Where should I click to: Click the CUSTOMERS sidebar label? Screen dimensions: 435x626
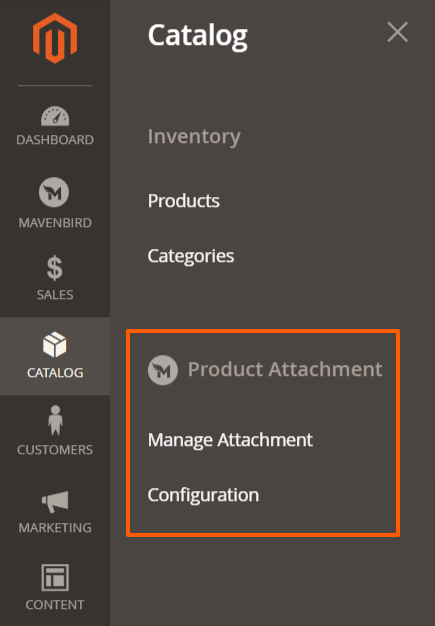[55, 450]
